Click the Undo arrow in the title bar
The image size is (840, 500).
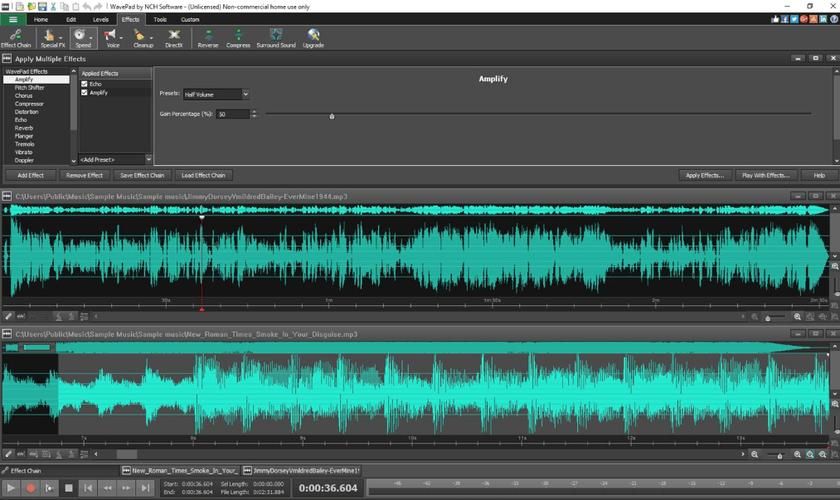tap(87, 6)
